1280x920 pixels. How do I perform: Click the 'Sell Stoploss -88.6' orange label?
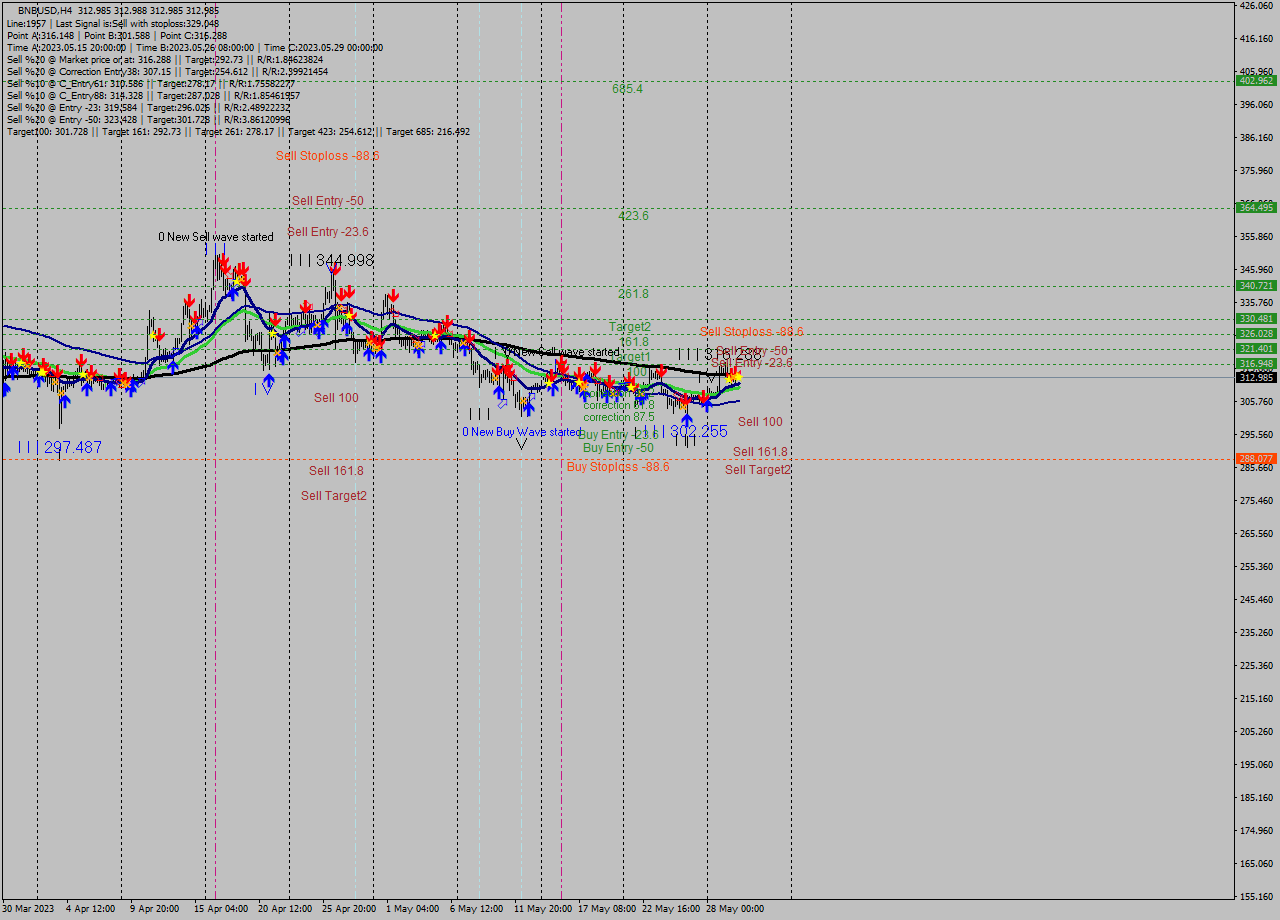[x=753, y=331]
